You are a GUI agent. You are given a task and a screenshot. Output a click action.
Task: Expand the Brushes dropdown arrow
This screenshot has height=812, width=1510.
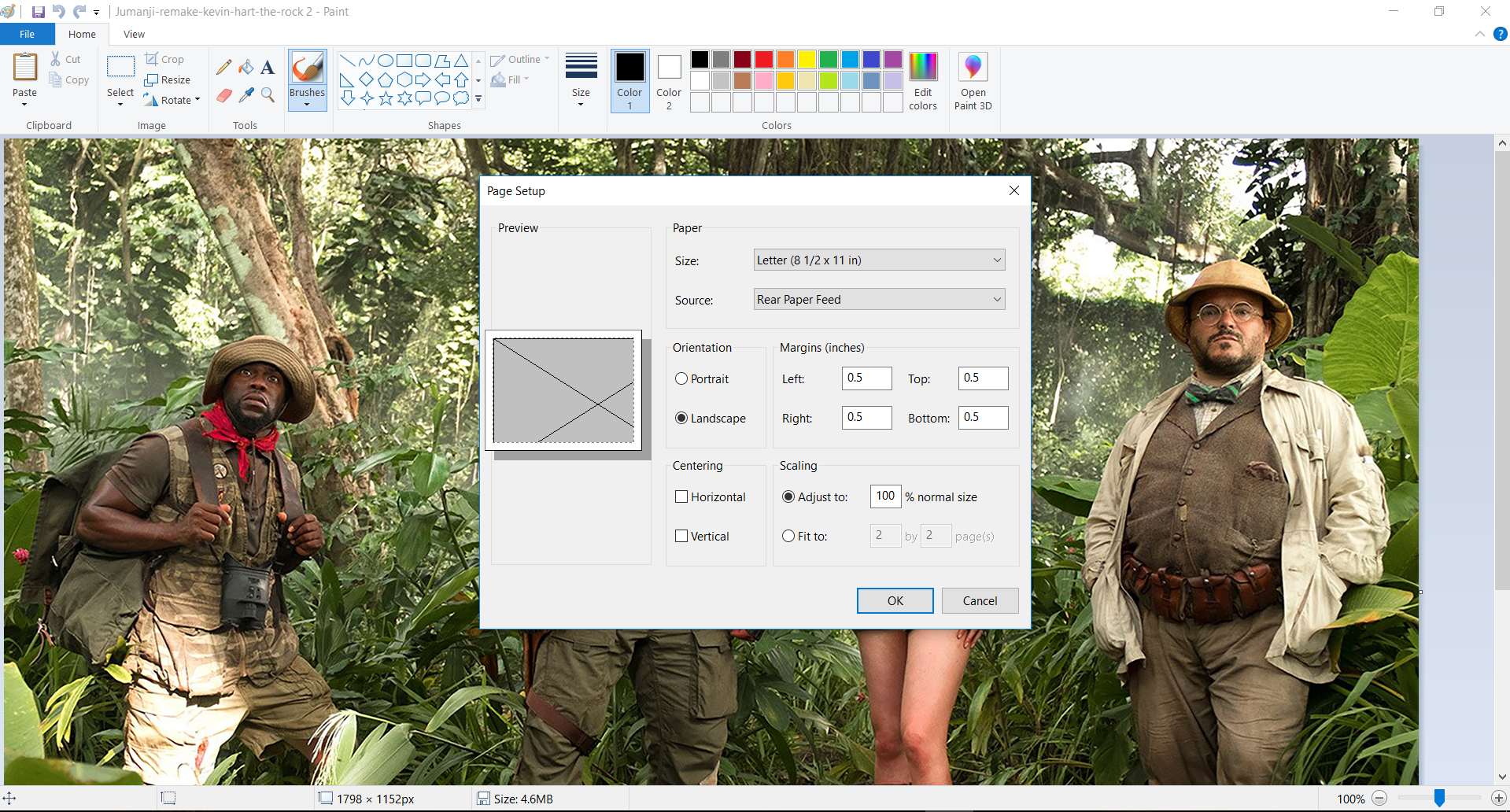[x=307, y=103]
